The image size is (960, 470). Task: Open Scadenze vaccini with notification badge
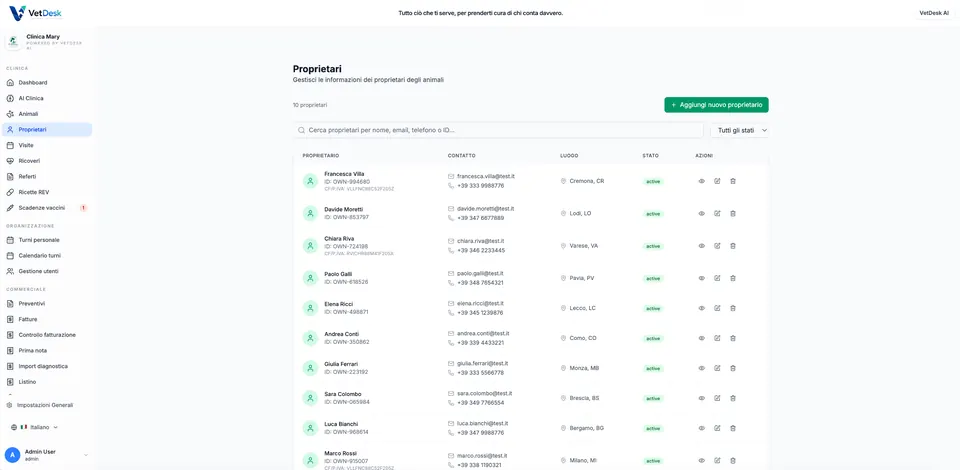point(47,208)
